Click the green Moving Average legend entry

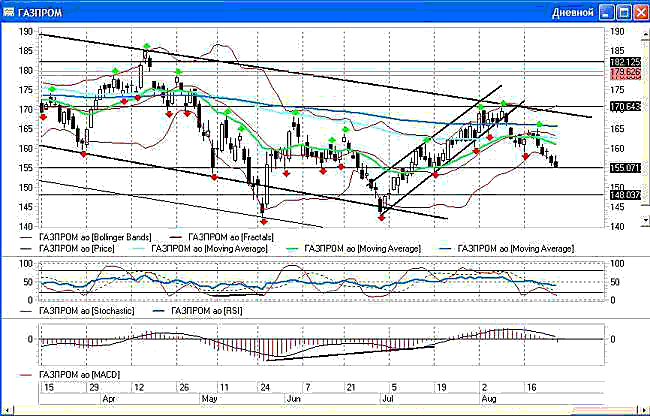coord(354,249)
